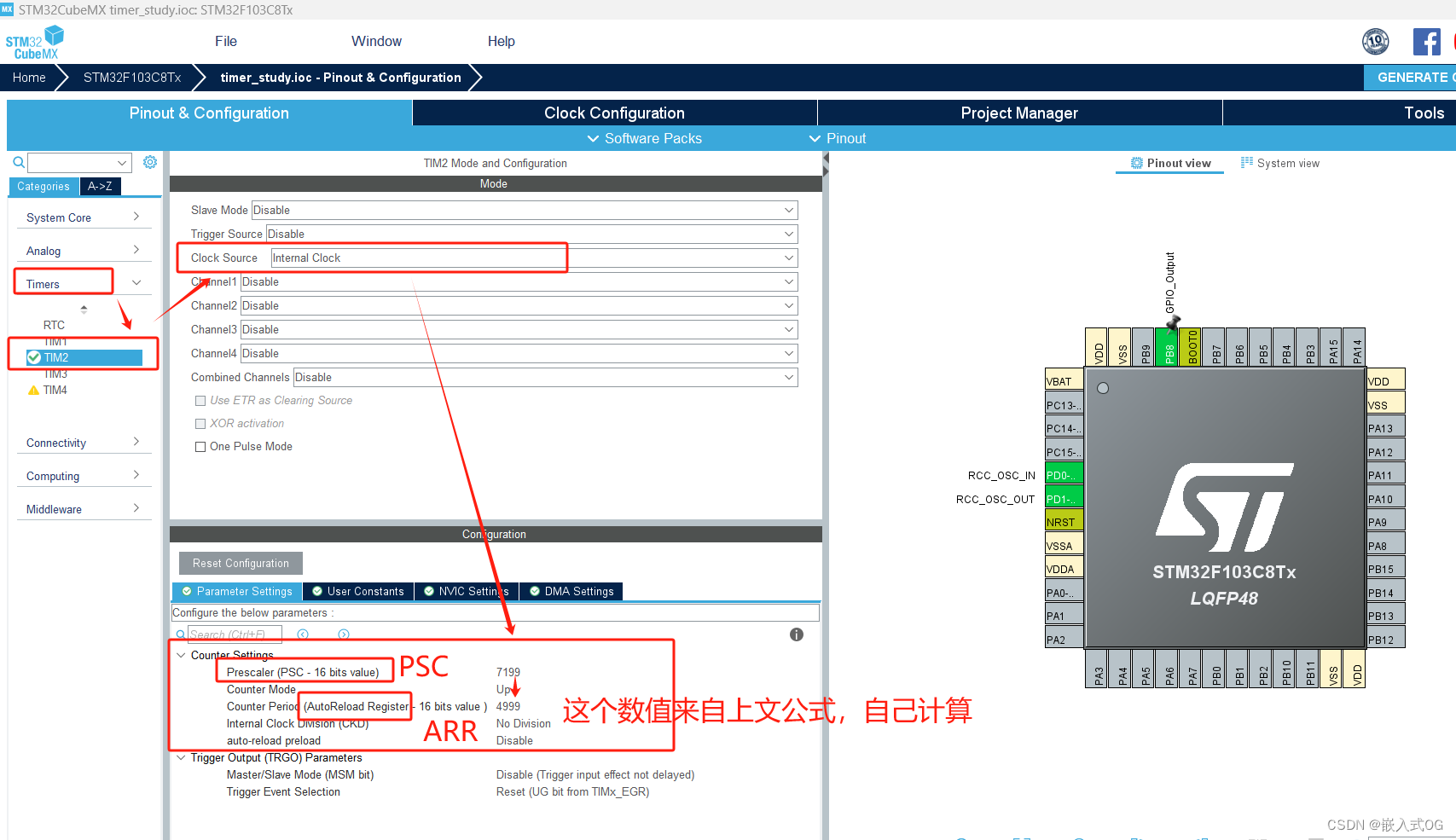Open the Trigger Source dropdown
This screenshot has width=1456, height=840.
[x=531, y=234]
